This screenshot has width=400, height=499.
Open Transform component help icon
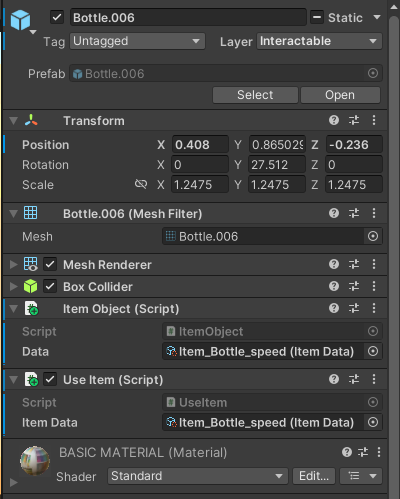[x=334, y=120]
